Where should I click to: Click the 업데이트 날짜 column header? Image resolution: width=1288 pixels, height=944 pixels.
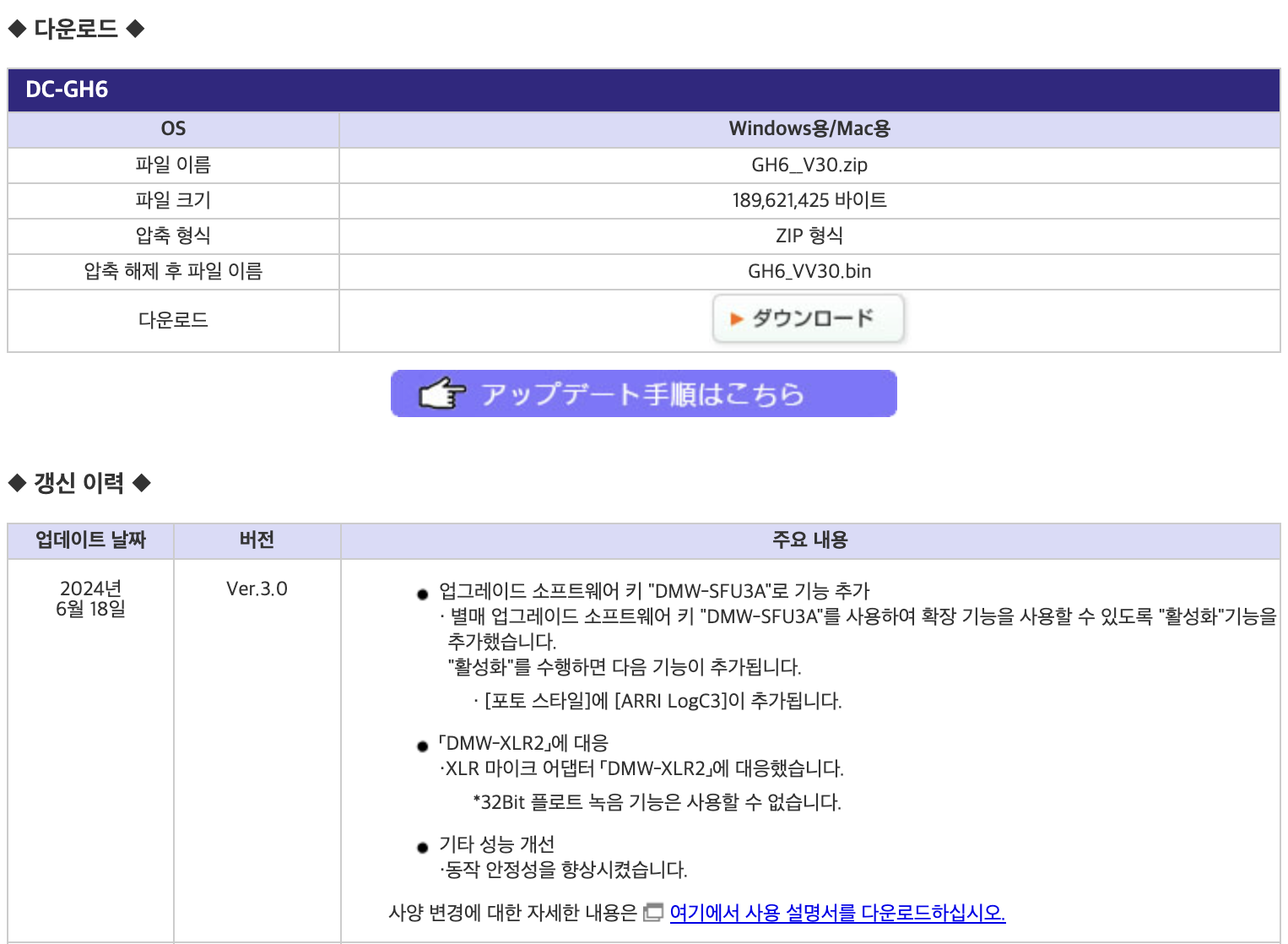coord(90,540)
